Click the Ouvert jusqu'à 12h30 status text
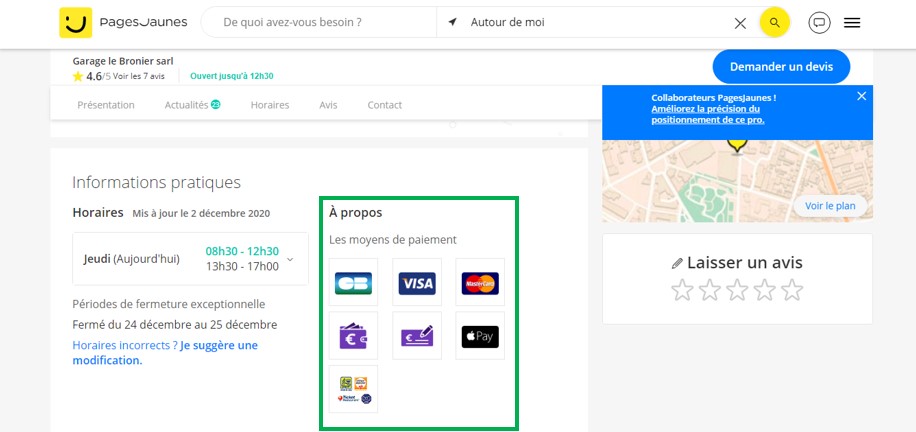Image resolution: width=916 pixels, height=432 pixels. pos(232,76)
